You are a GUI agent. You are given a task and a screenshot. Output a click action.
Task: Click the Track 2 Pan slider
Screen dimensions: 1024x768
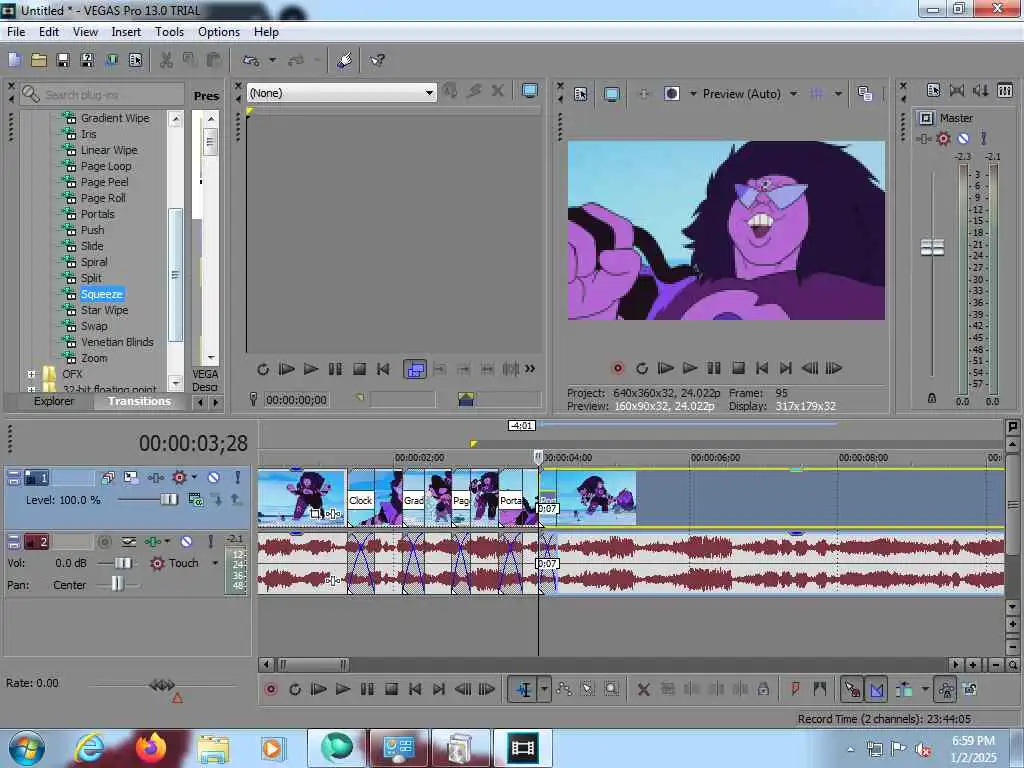[118, 584]
